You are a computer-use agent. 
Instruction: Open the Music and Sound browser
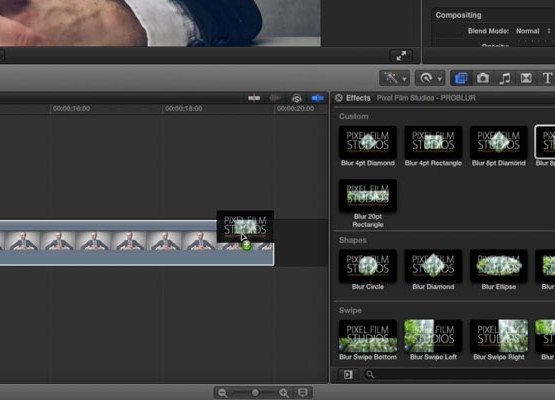pyautogui.click(x=504, y=78)
